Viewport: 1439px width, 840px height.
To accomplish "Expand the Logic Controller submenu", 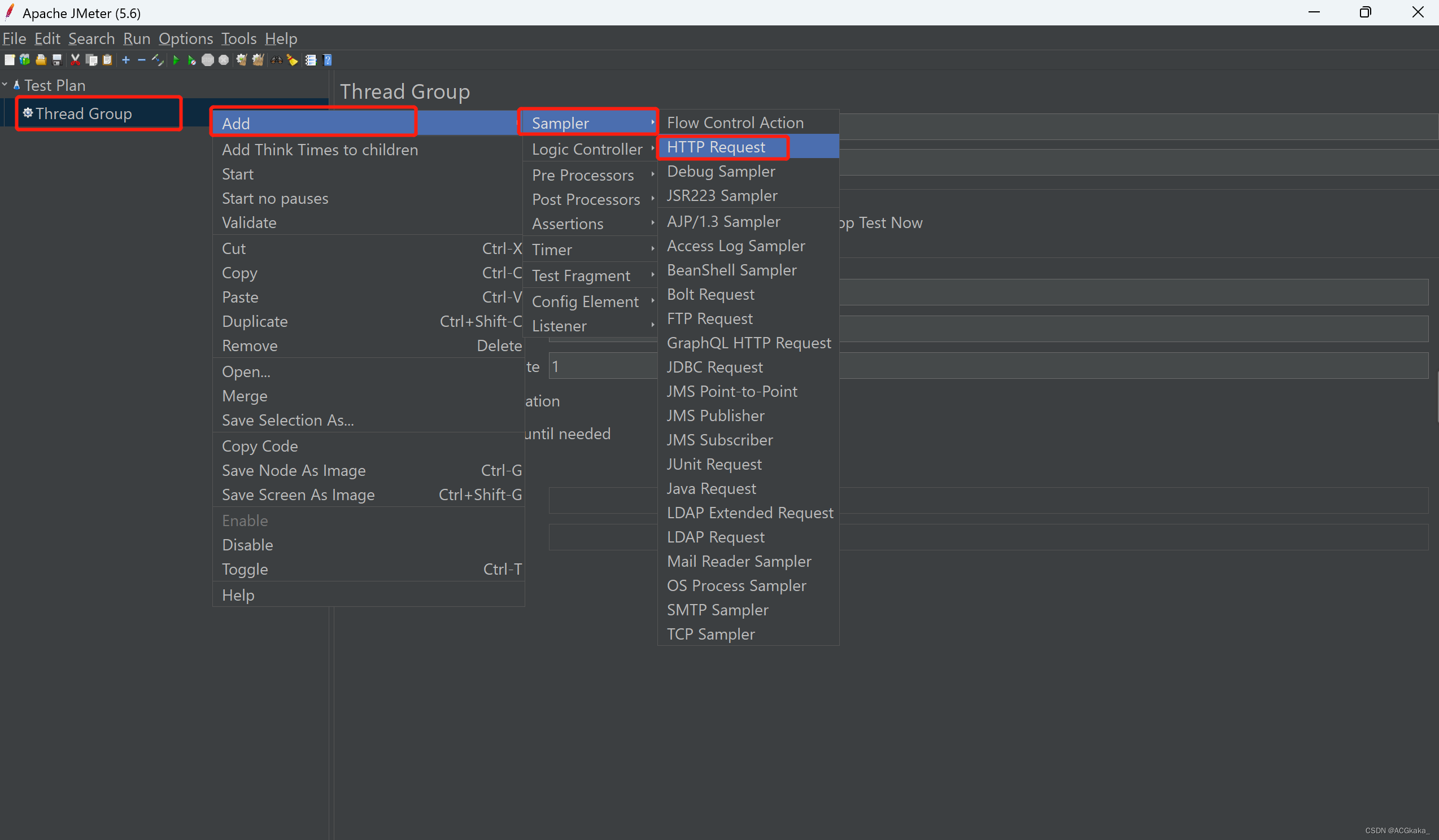I will click(590, 149).
